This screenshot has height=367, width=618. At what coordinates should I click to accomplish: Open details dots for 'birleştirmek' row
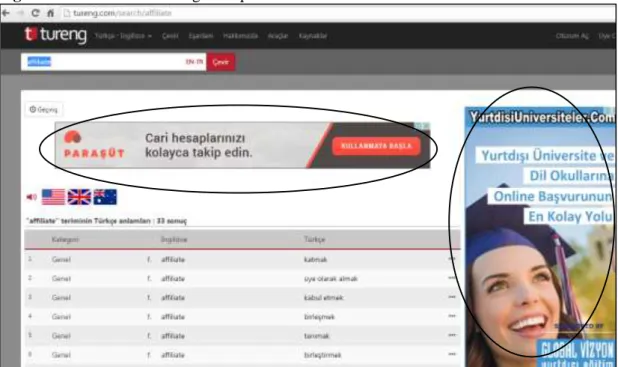pyautogui.click(x=452, y=354)
